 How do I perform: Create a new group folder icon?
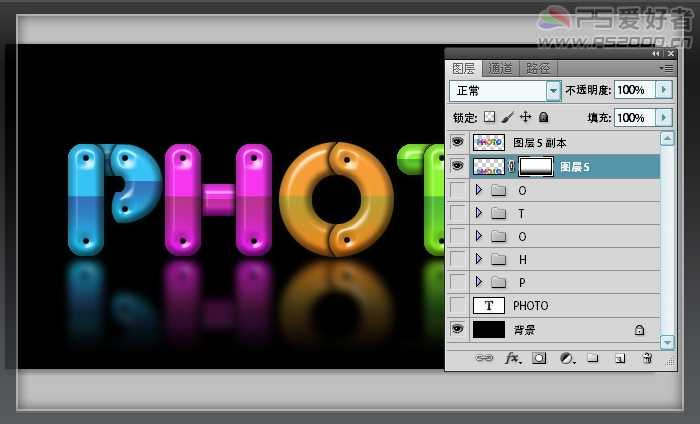click(592, 357)
